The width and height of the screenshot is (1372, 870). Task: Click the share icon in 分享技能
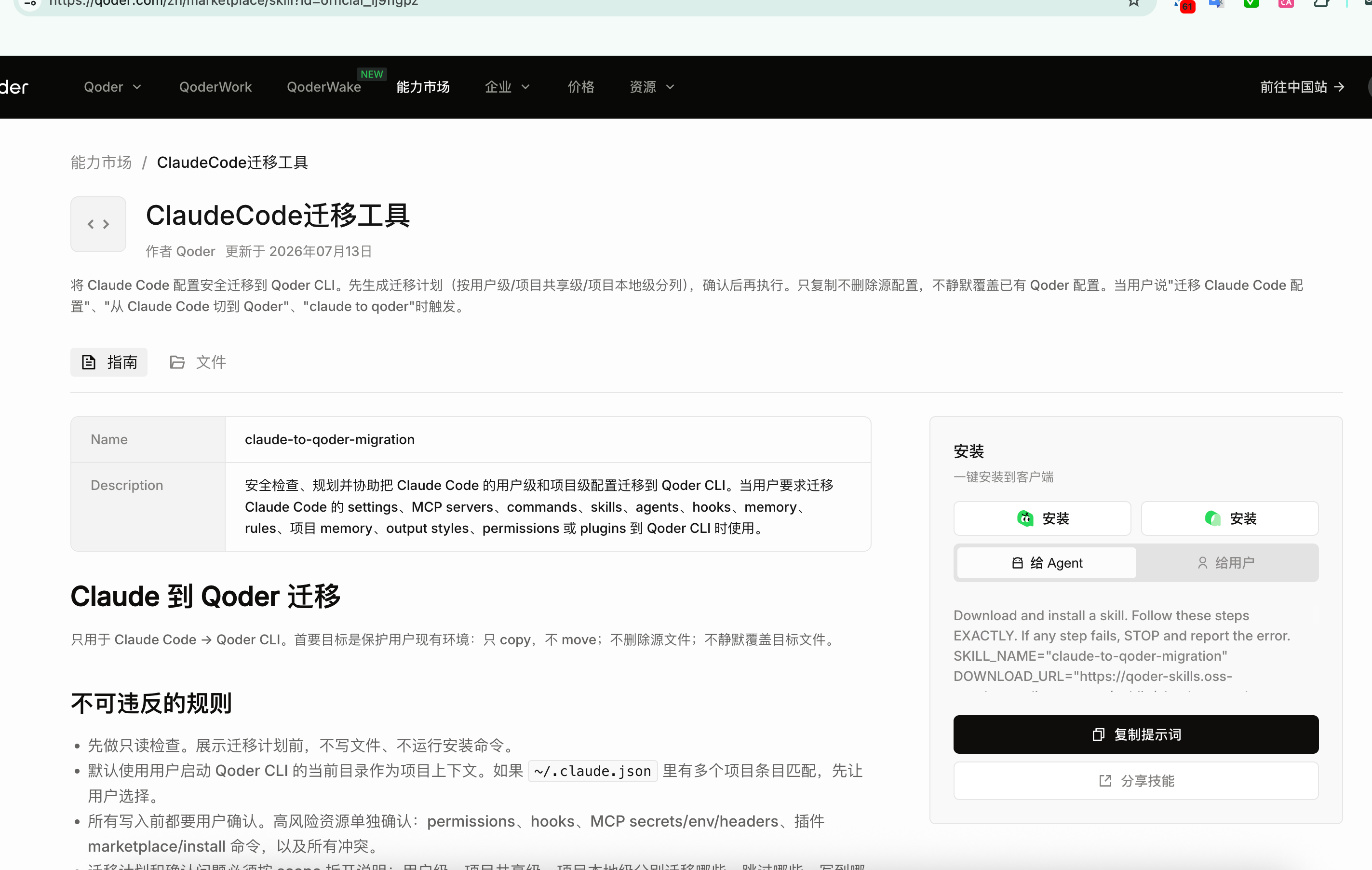1105,780
